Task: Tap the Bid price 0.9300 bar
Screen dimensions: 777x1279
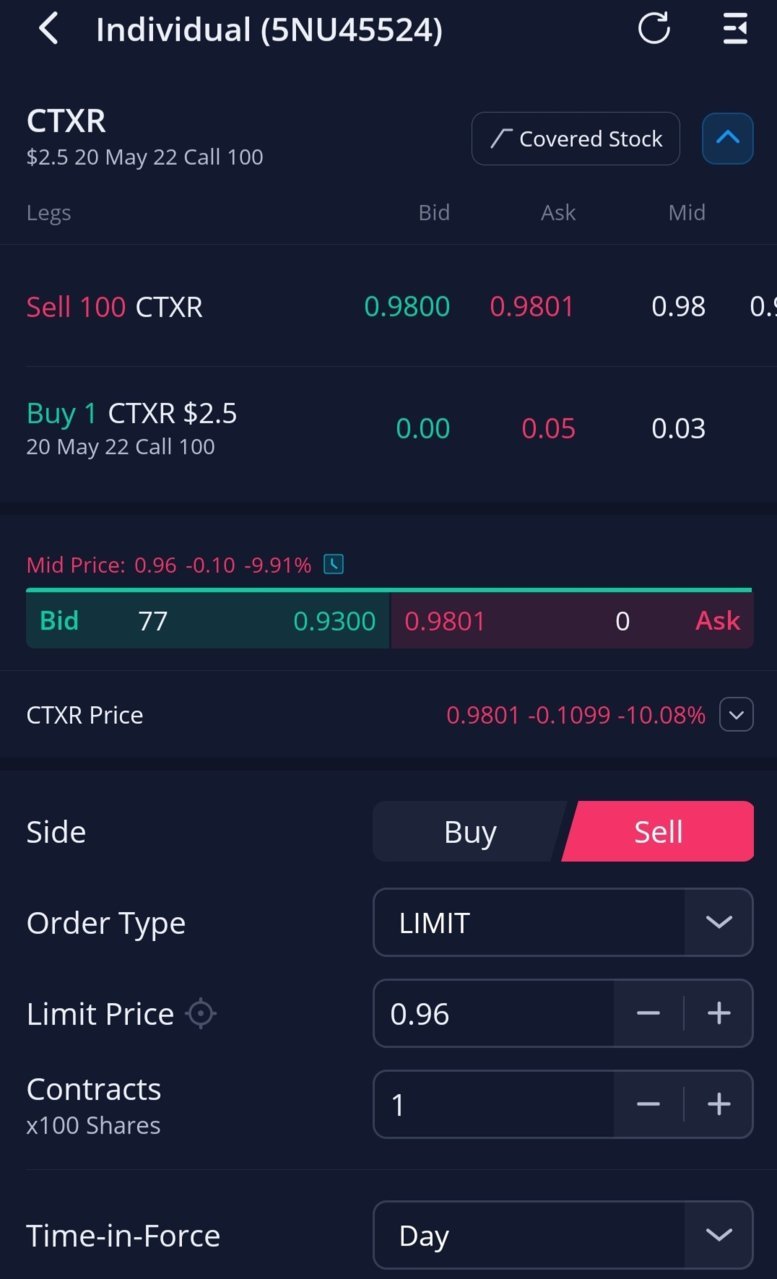Action: click(208, 621)
